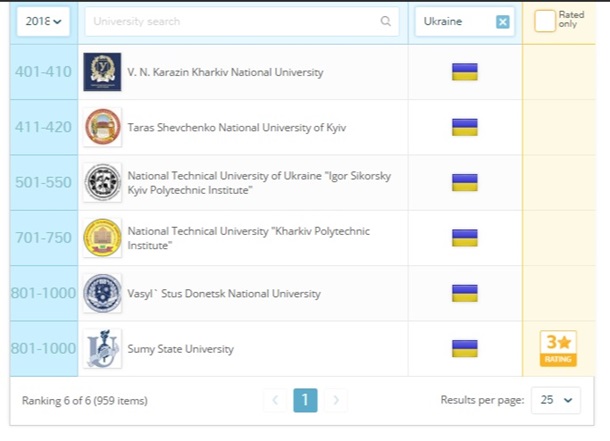Click the Vasyl' Stus Donetsk University logo
610x441 pixels.
pos(102,293)
